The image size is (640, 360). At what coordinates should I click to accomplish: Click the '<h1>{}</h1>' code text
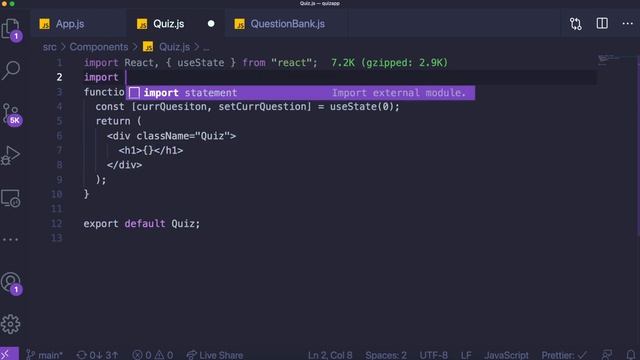pos(151,151)
